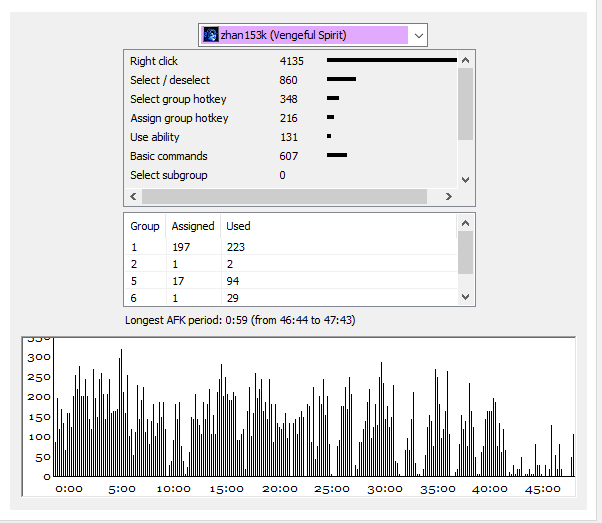Click the 30:00 label on APM chart
The width and height of the screenshot is (602, 523).
[x=385, y=489]
